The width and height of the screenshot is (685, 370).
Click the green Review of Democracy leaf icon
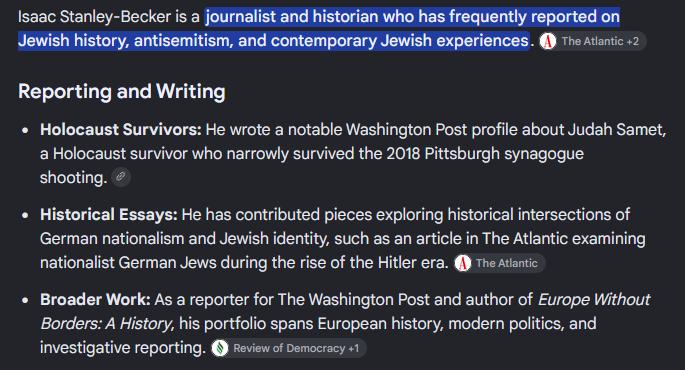click(x=220, y=348)
